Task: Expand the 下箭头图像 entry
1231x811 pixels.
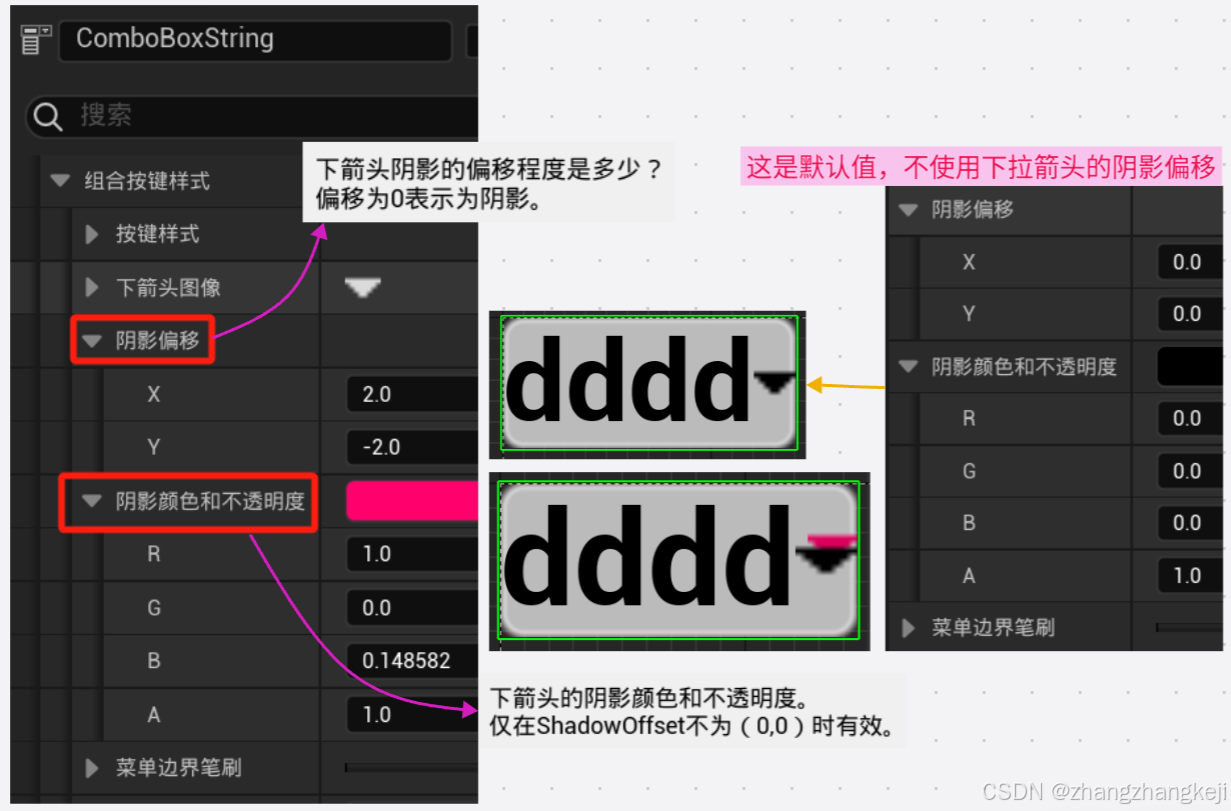Action: coord(89,287)
